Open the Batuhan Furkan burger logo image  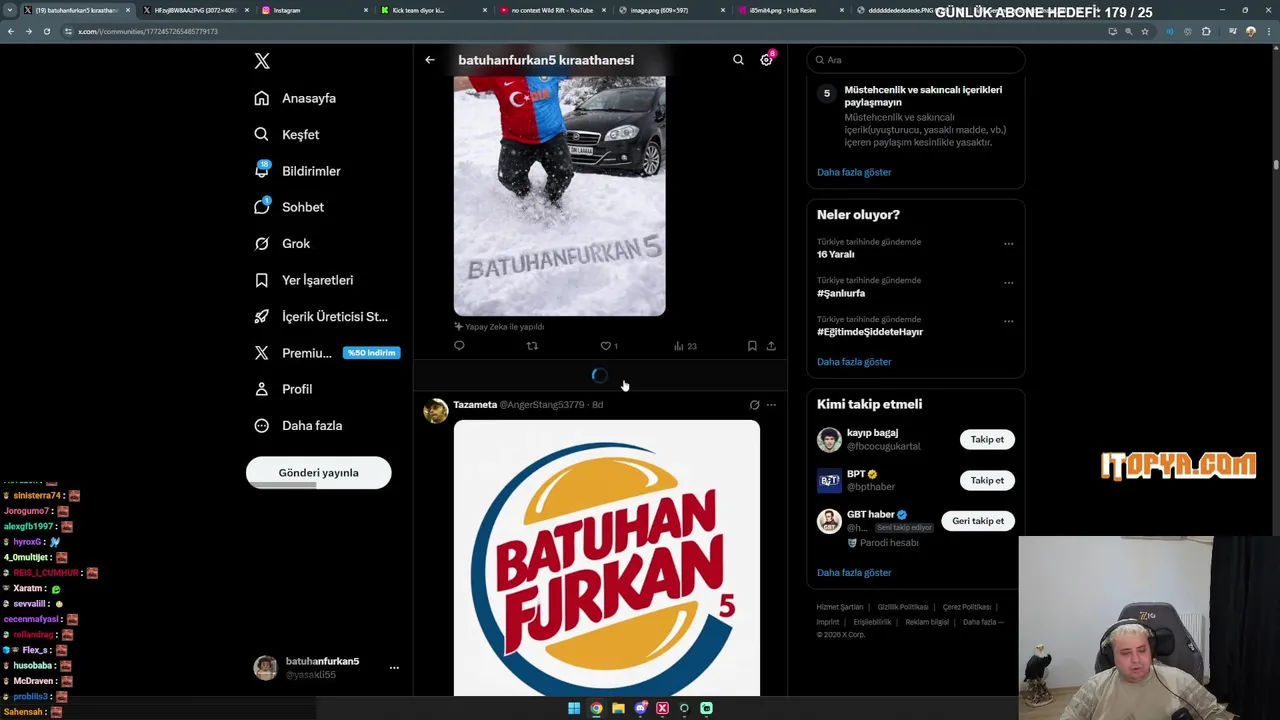607,558
